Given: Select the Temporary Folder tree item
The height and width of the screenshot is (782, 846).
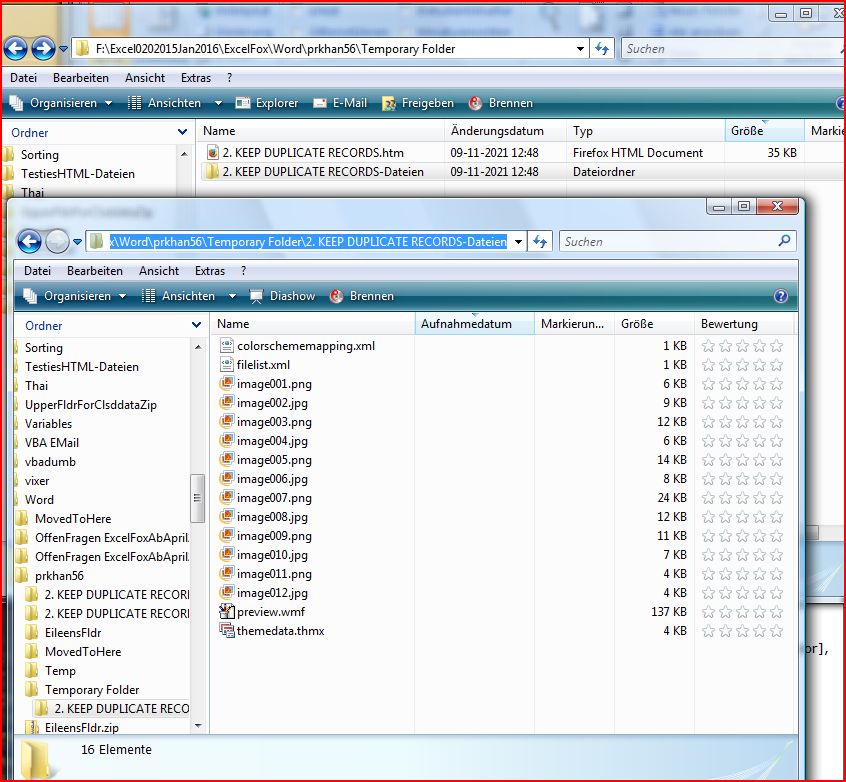Looking at the screenshot, I should (92, 690).
